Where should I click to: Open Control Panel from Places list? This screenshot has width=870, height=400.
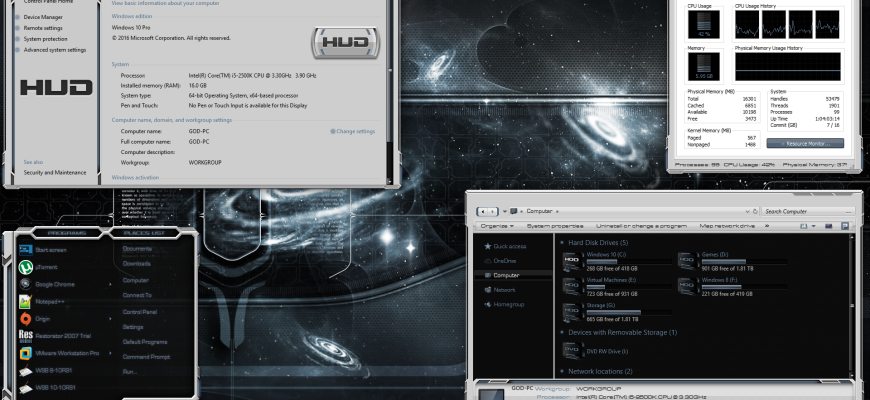click(x=140, y=312)
